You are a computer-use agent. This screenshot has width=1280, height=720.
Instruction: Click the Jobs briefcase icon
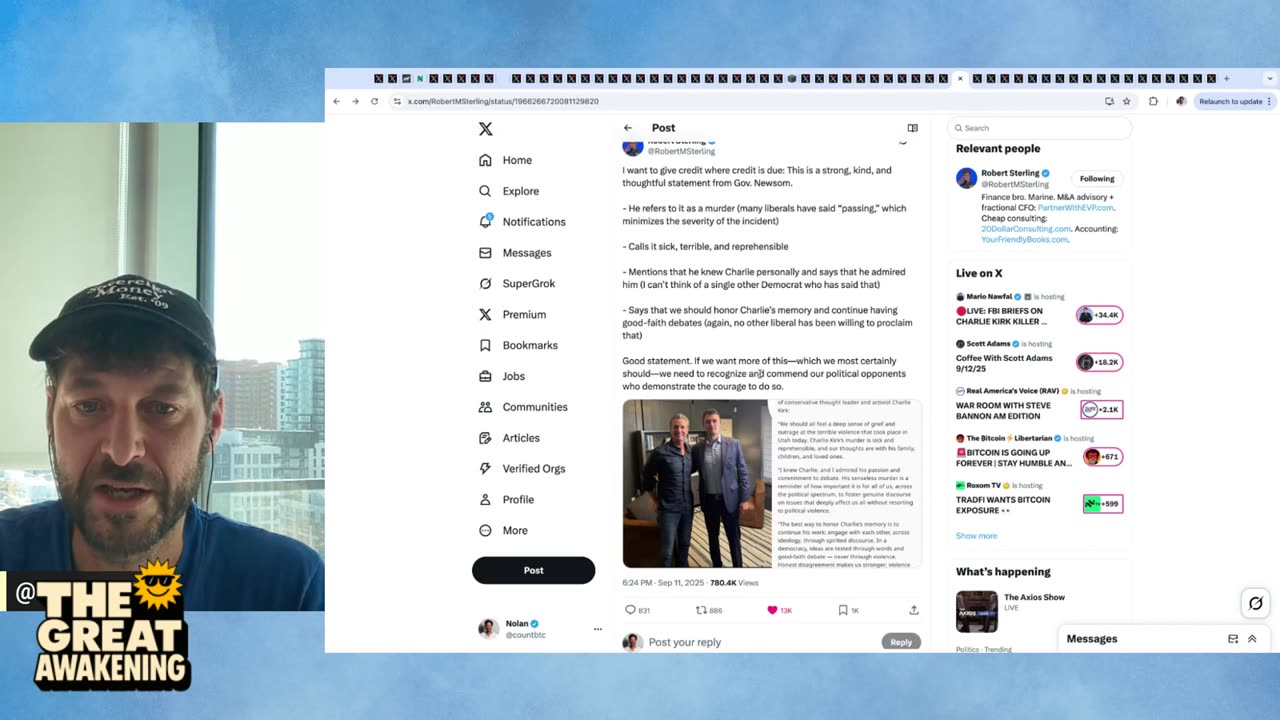click(x=485, y=376)
